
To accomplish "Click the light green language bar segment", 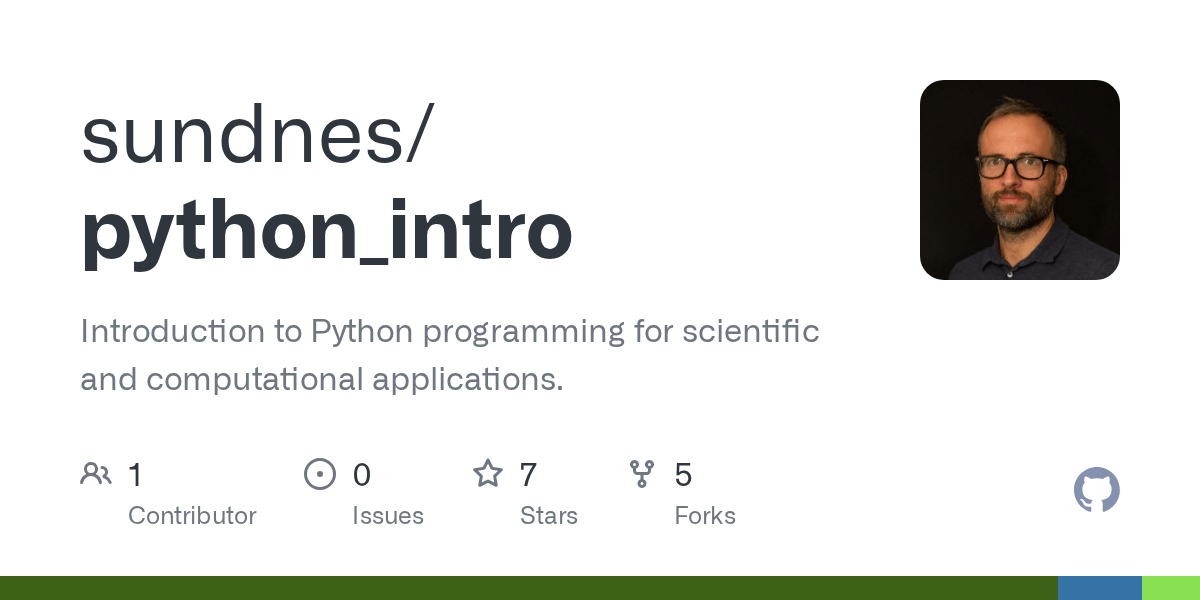I will tap(1171, 588).
